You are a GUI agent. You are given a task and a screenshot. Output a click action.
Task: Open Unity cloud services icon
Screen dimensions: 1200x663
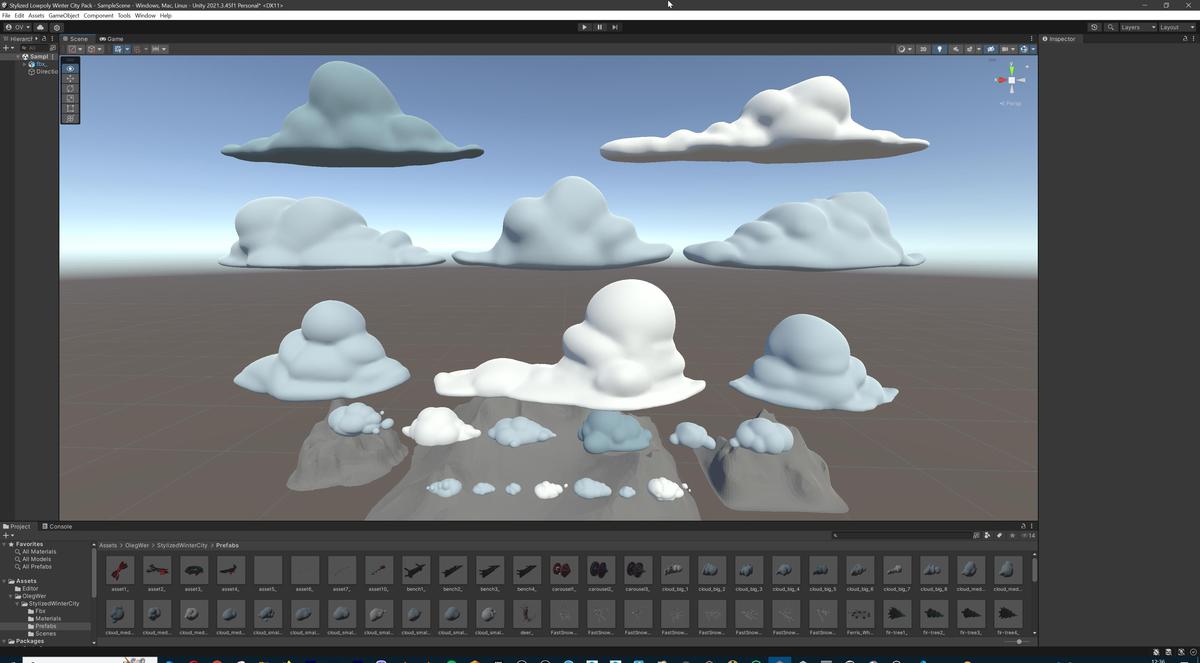[x=40, y=27]
